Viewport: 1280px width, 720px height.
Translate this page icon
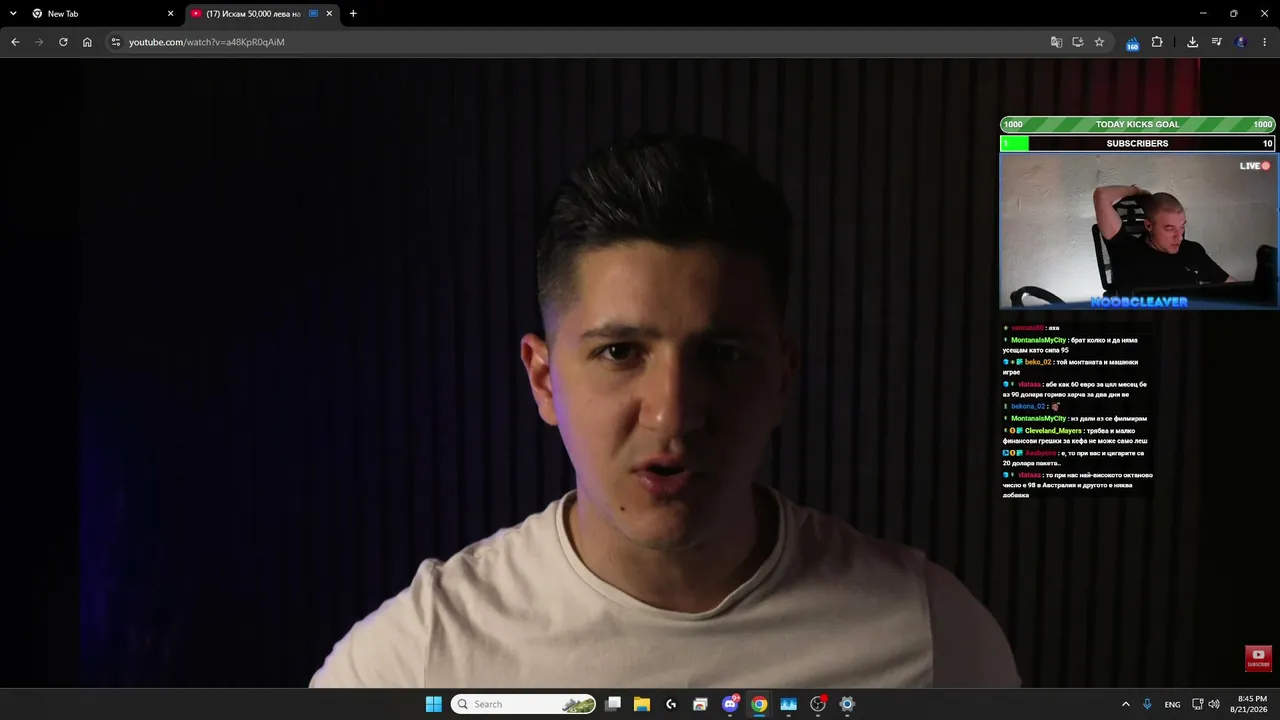1056,42
